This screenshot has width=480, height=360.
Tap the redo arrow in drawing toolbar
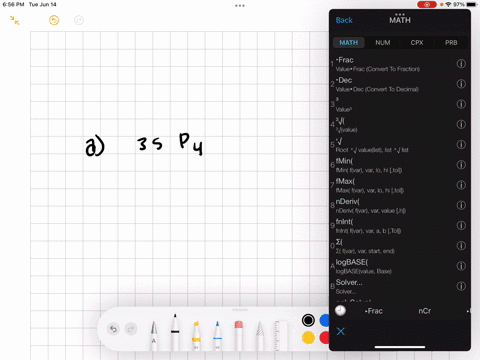point(131,329)
